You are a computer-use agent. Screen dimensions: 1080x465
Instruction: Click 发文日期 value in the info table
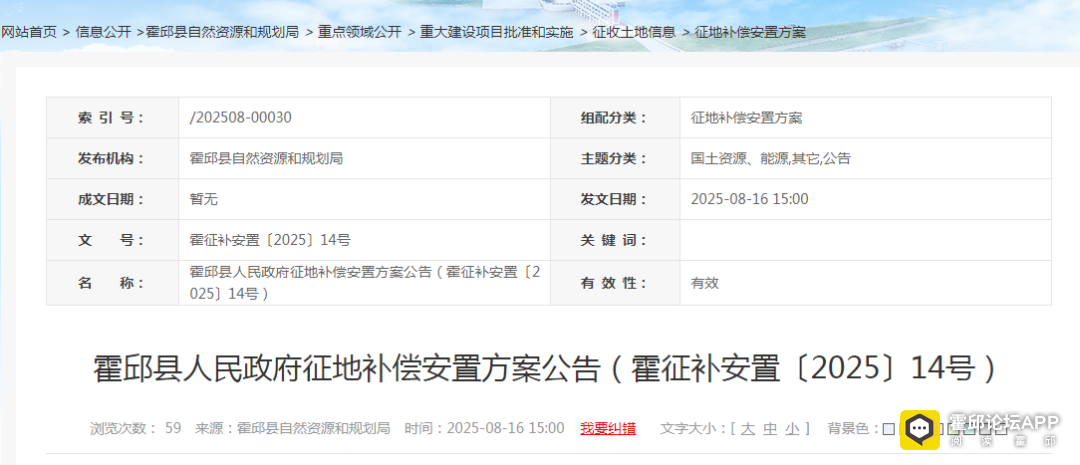click(749, 199)
